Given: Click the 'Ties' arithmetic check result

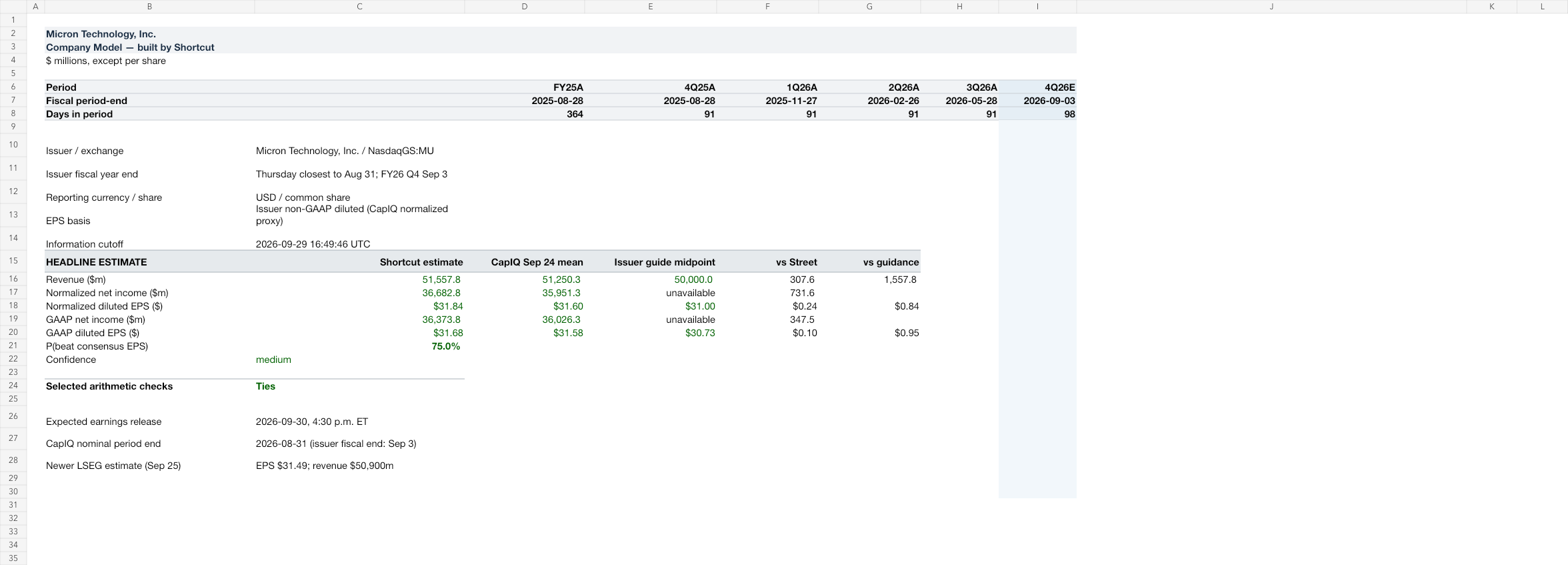Looking at the screenshot, I should 359,386.
